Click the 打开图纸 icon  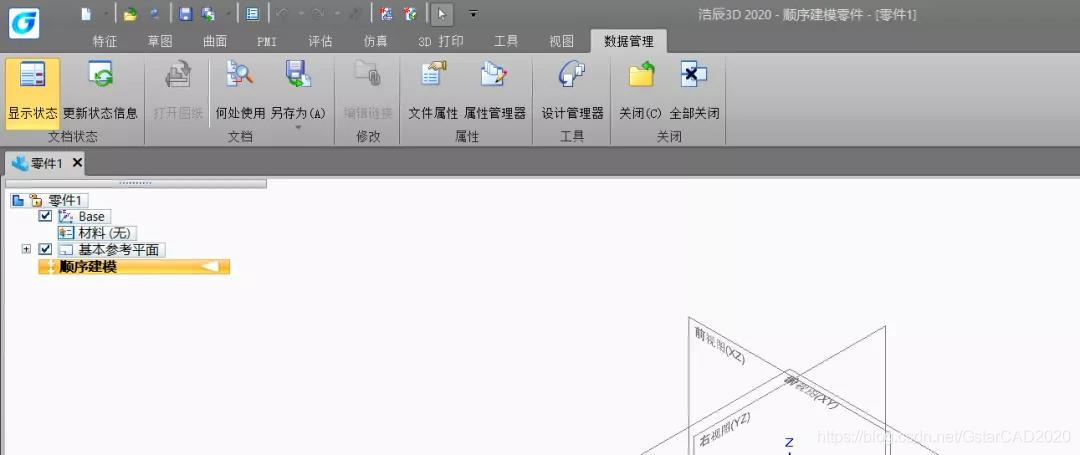[x=178, y=74]
